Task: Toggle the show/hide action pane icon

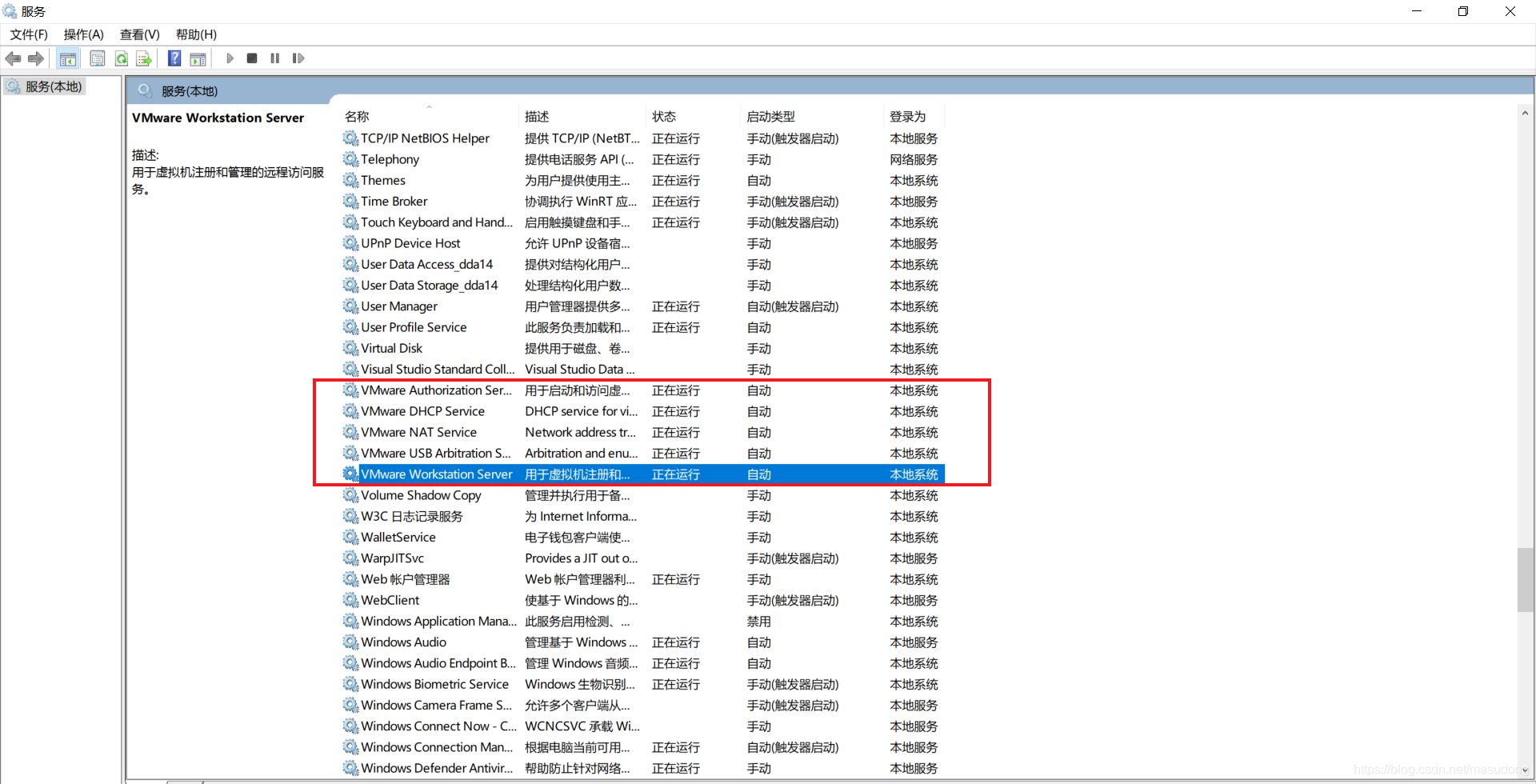Action: click(x=198, y=58)
